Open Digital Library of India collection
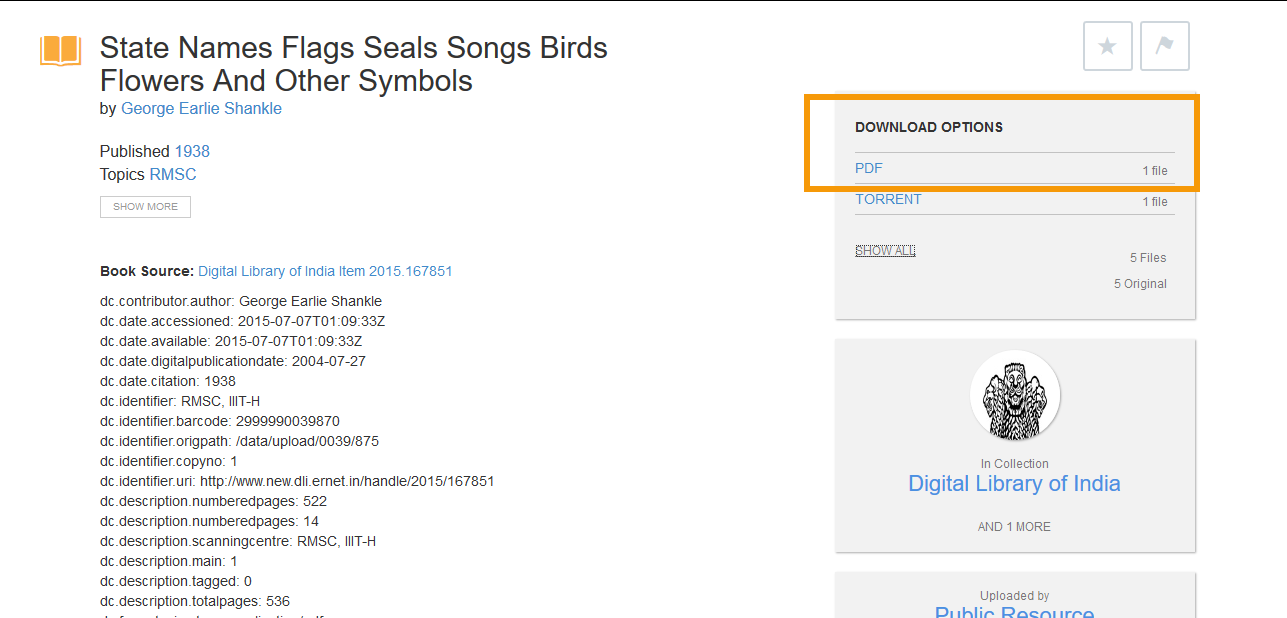 point(1014,483)
